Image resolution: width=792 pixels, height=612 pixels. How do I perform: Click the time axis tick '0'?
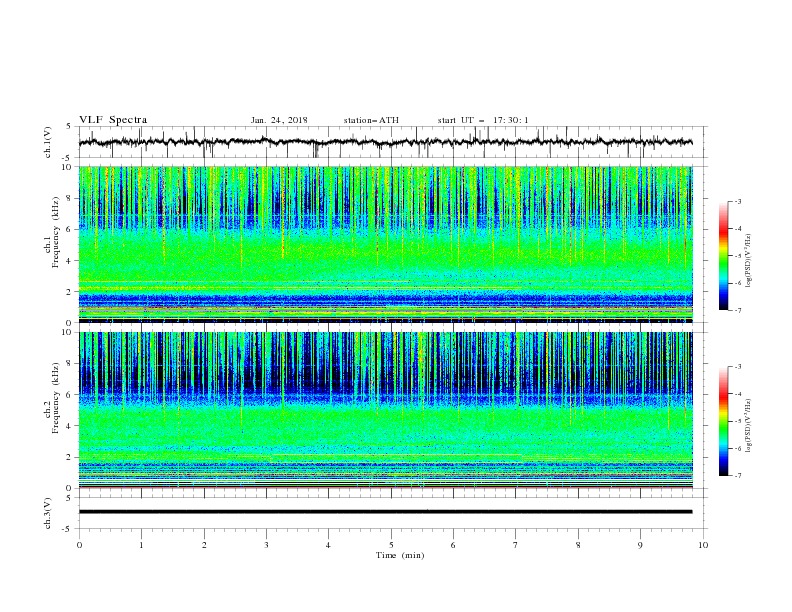[79, 545]
